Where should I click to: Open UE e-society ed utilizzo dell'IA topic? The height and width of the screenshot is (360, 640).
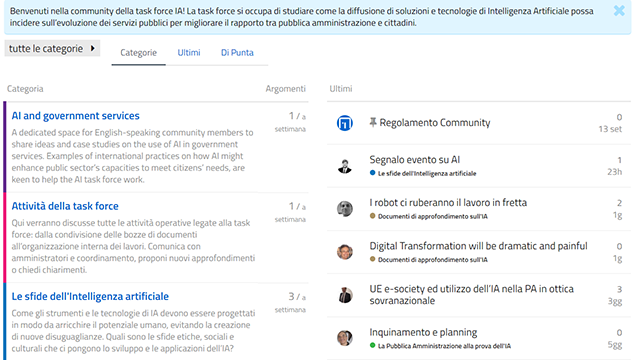tap(471, 295)
